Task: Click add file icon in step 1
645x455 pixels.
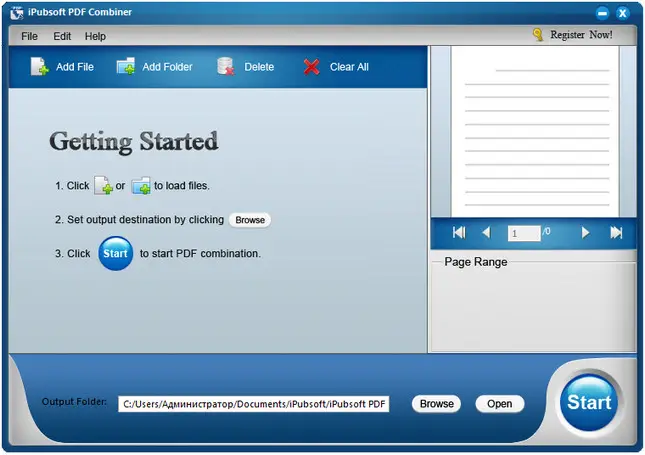Action: point(103,185)
